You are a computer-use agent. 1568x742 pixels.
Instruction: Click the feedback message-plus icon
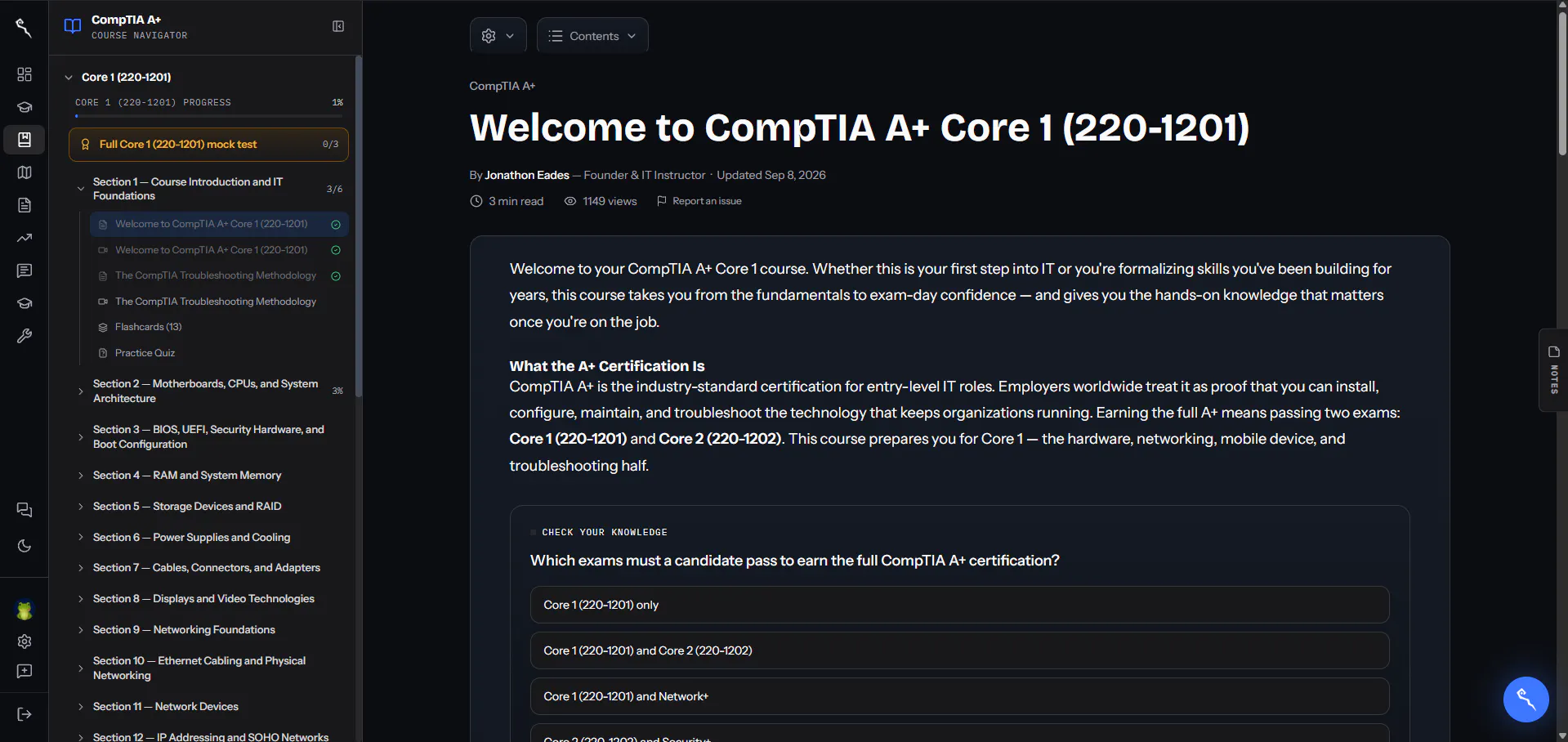(25, 671)
